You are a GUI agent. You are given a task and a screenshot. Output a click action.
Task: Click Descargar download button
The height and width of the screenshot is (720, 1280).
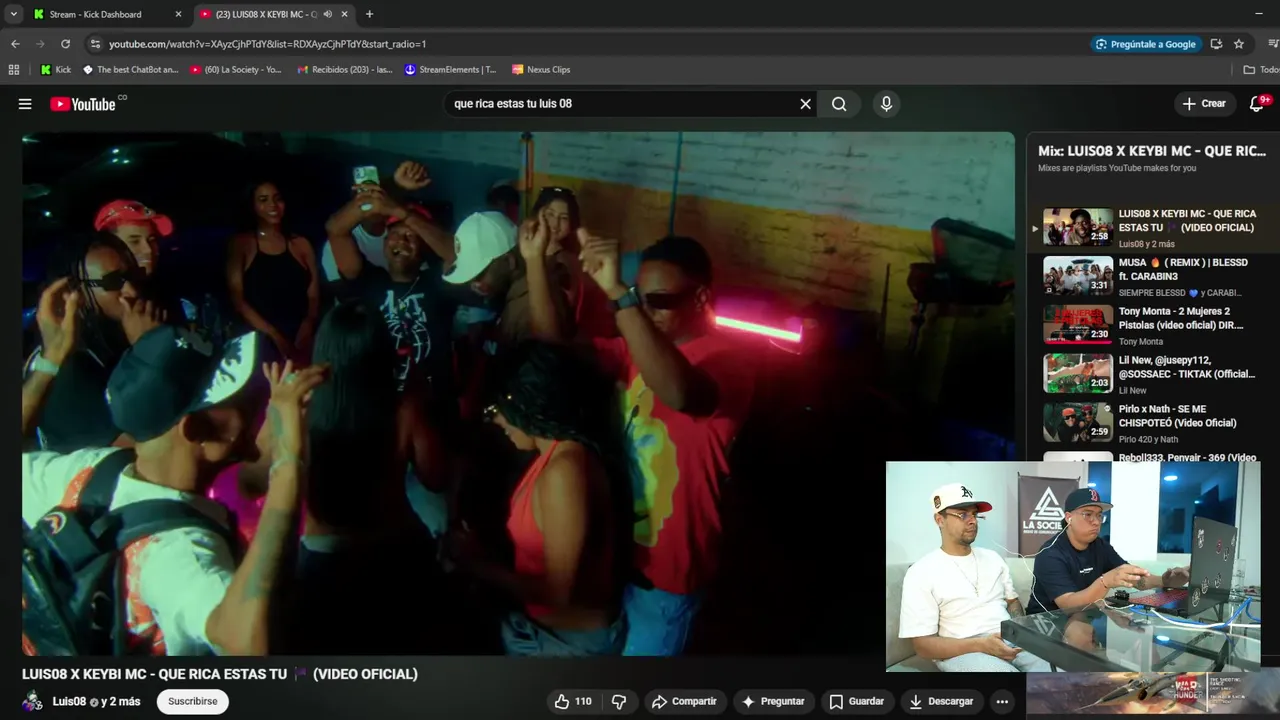click(941, 702)
